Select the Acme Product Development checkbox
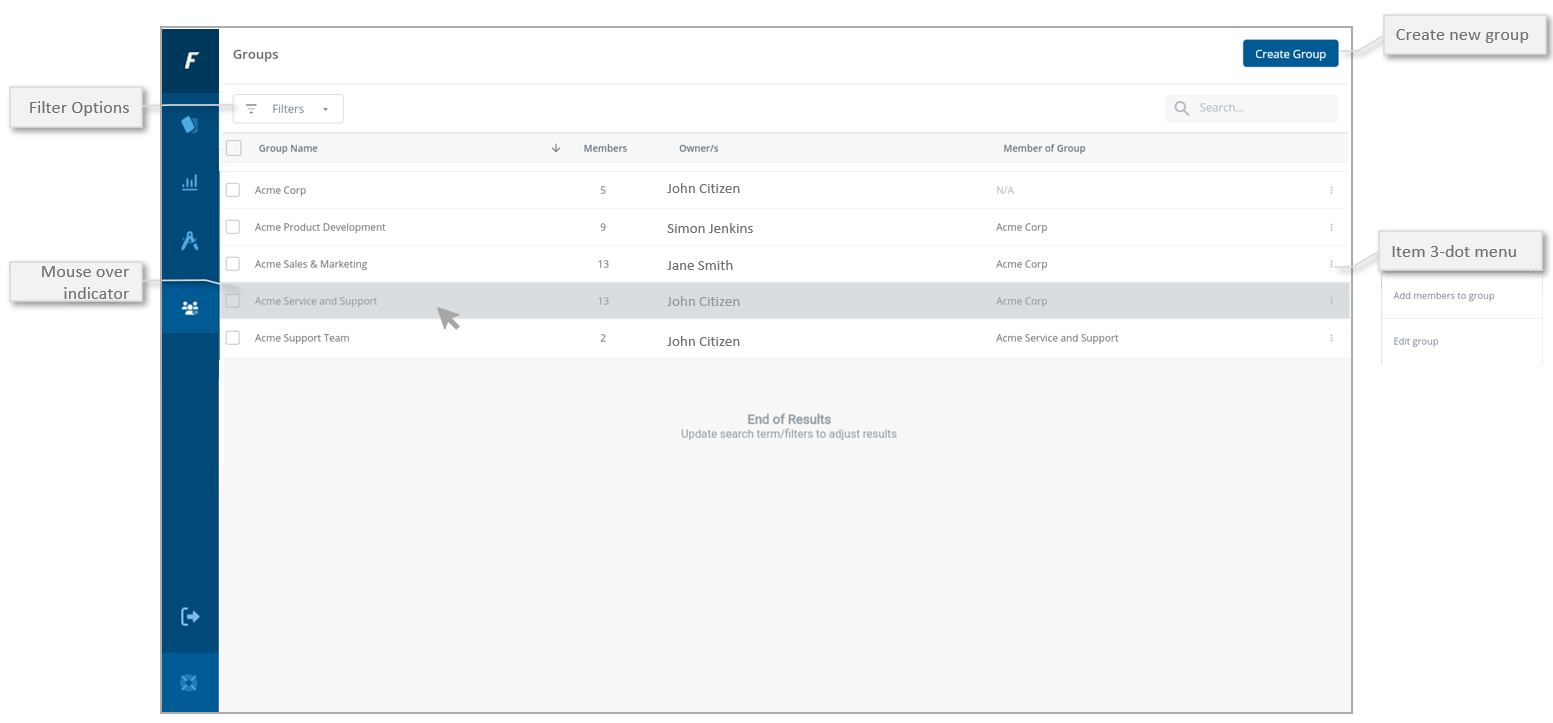Viewport: 1553px width, 723px height. [233, 227]
